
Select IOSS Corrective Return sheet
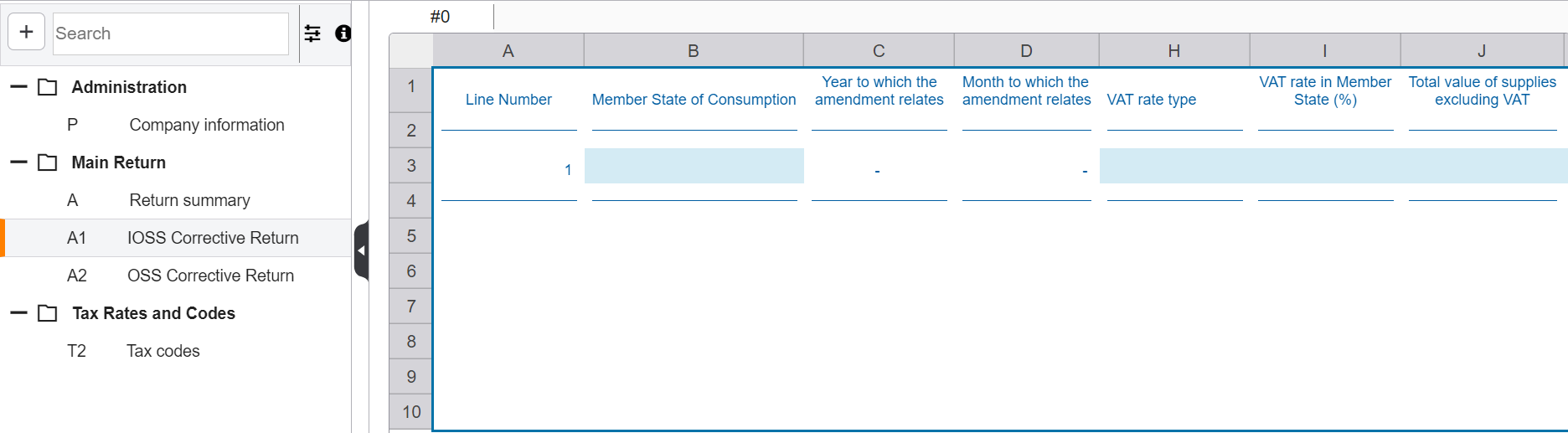coord(212,238)
